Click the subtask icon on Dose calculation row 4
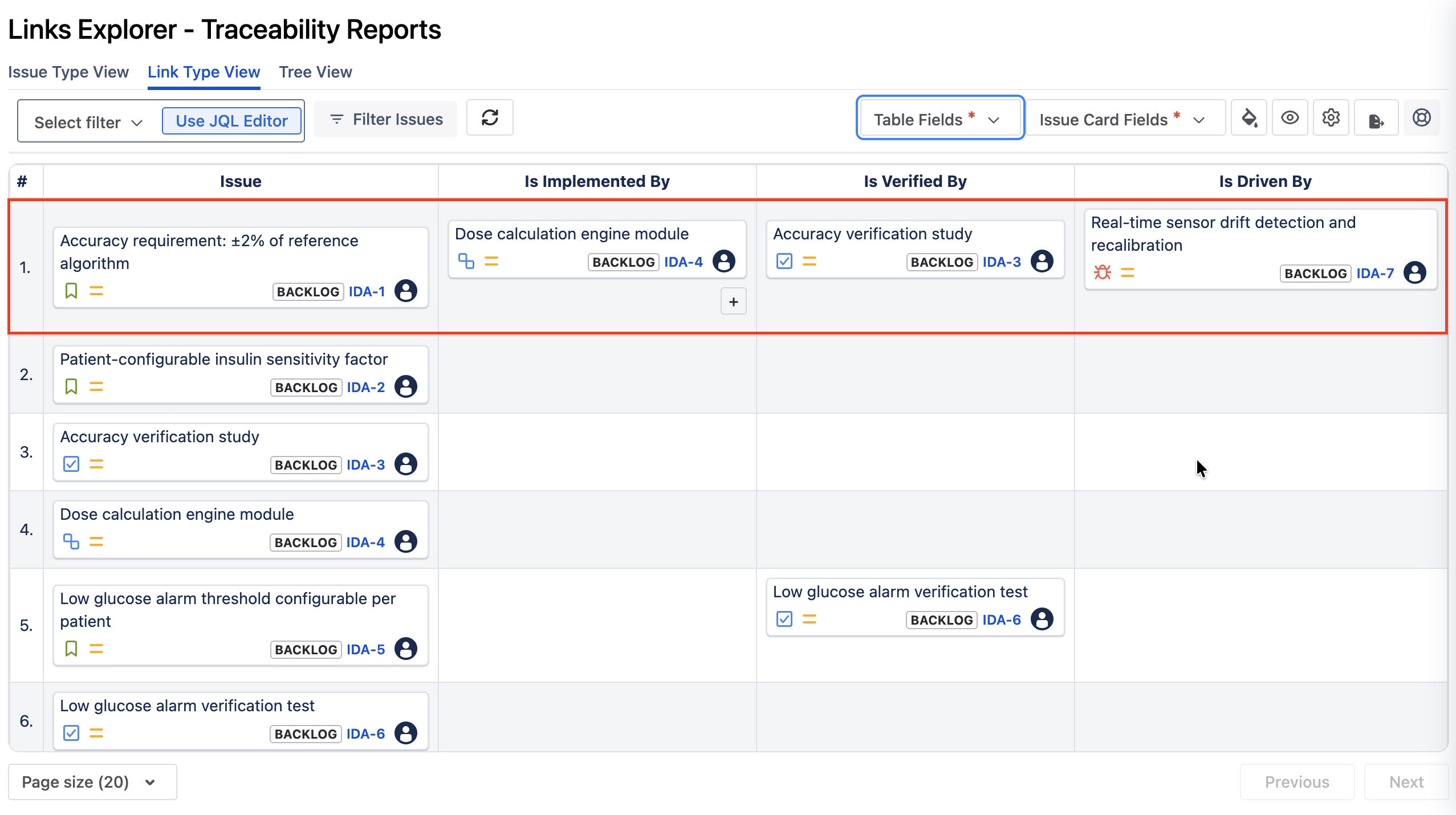This screenshot has width=1456, height=815. pos(71,541)
